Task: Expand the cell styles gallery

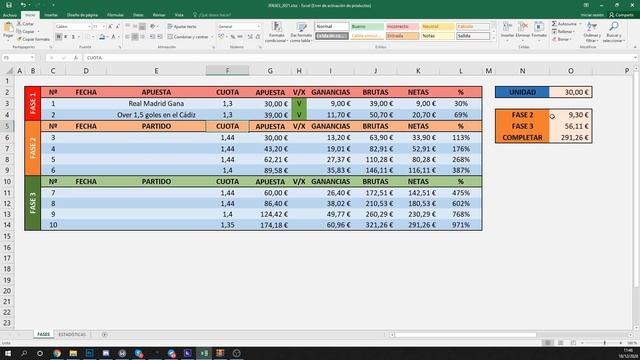Action: pos(493,38)
